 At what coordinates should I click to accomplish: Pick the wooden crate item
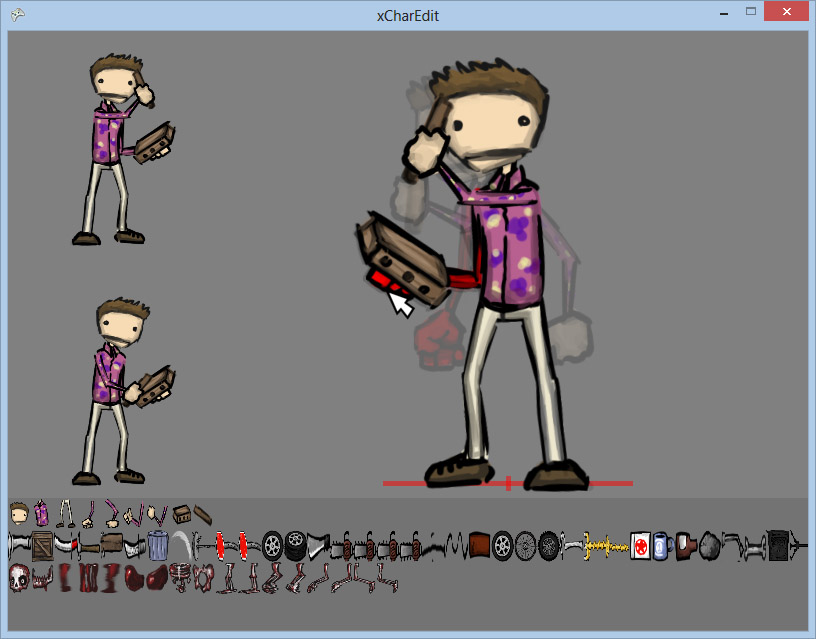pos(43,546)
